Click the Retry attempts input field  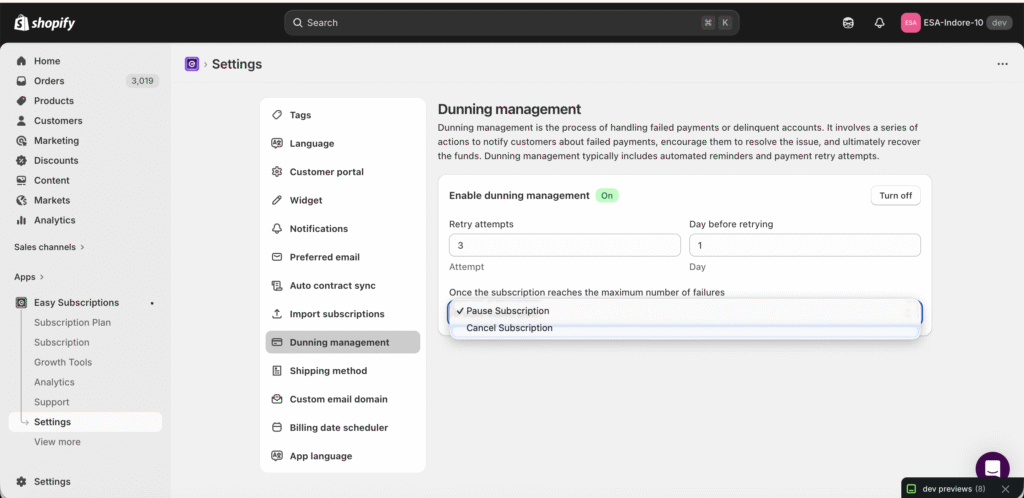click(564, 245)
